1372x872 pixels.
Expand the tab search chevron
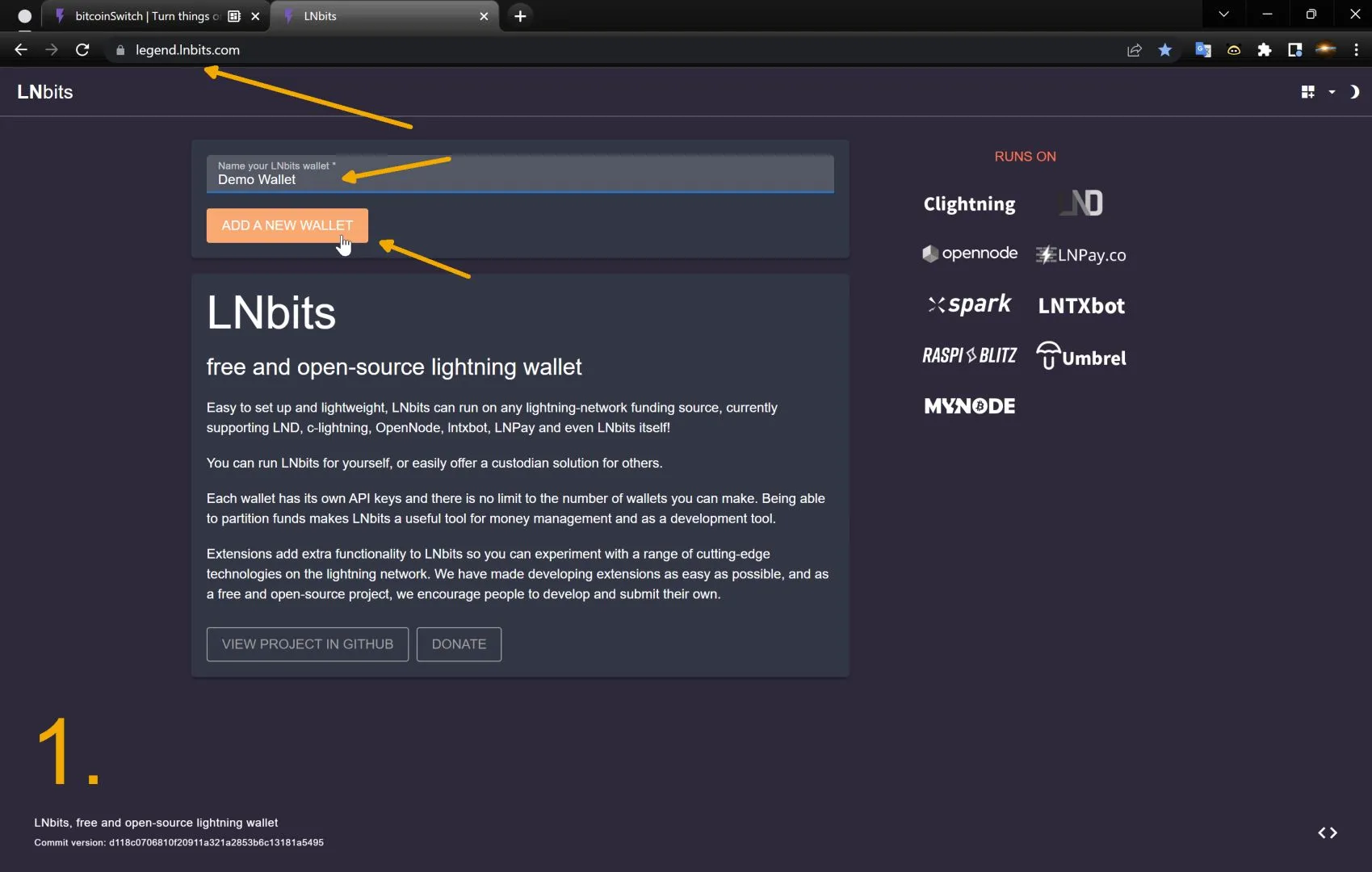[1223, 15]
